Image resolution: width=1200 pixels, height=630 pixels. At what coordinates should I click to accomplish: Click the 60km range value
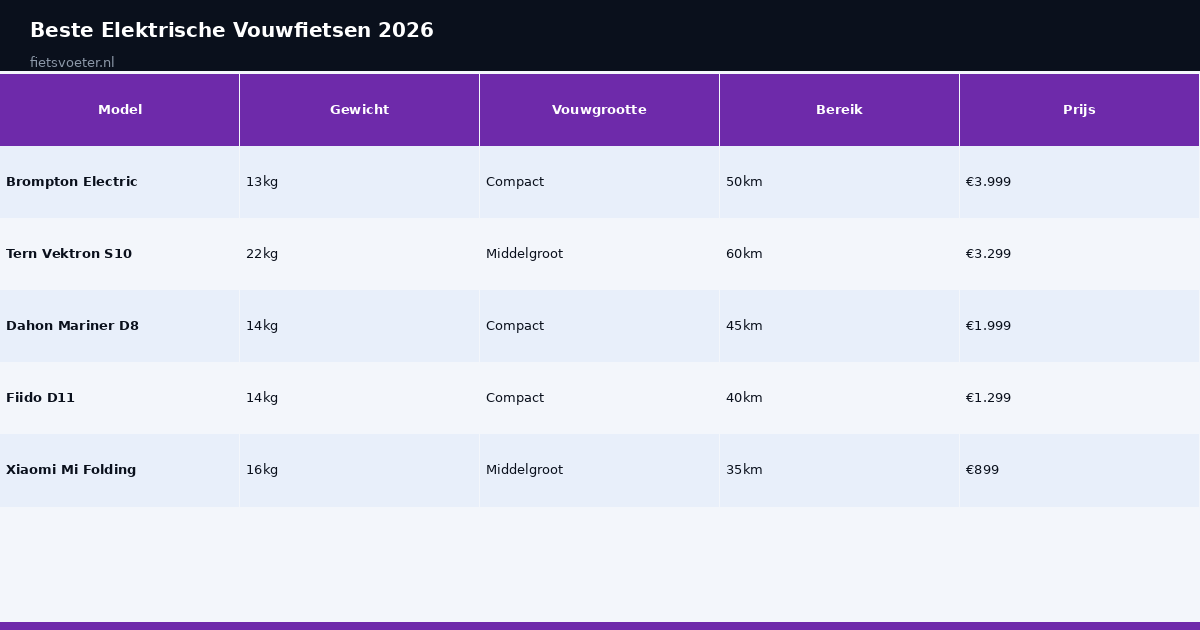click(744, 254)
